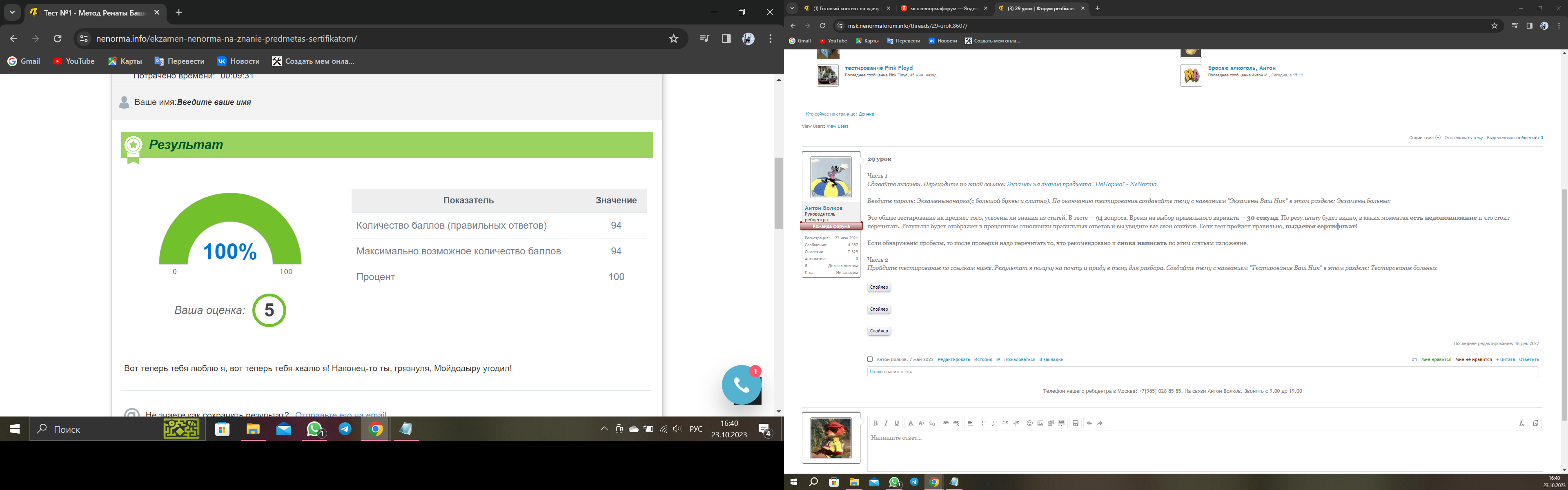Open Chrome menu in left browser window
The image size is (1568, 490).
(771, 38)
